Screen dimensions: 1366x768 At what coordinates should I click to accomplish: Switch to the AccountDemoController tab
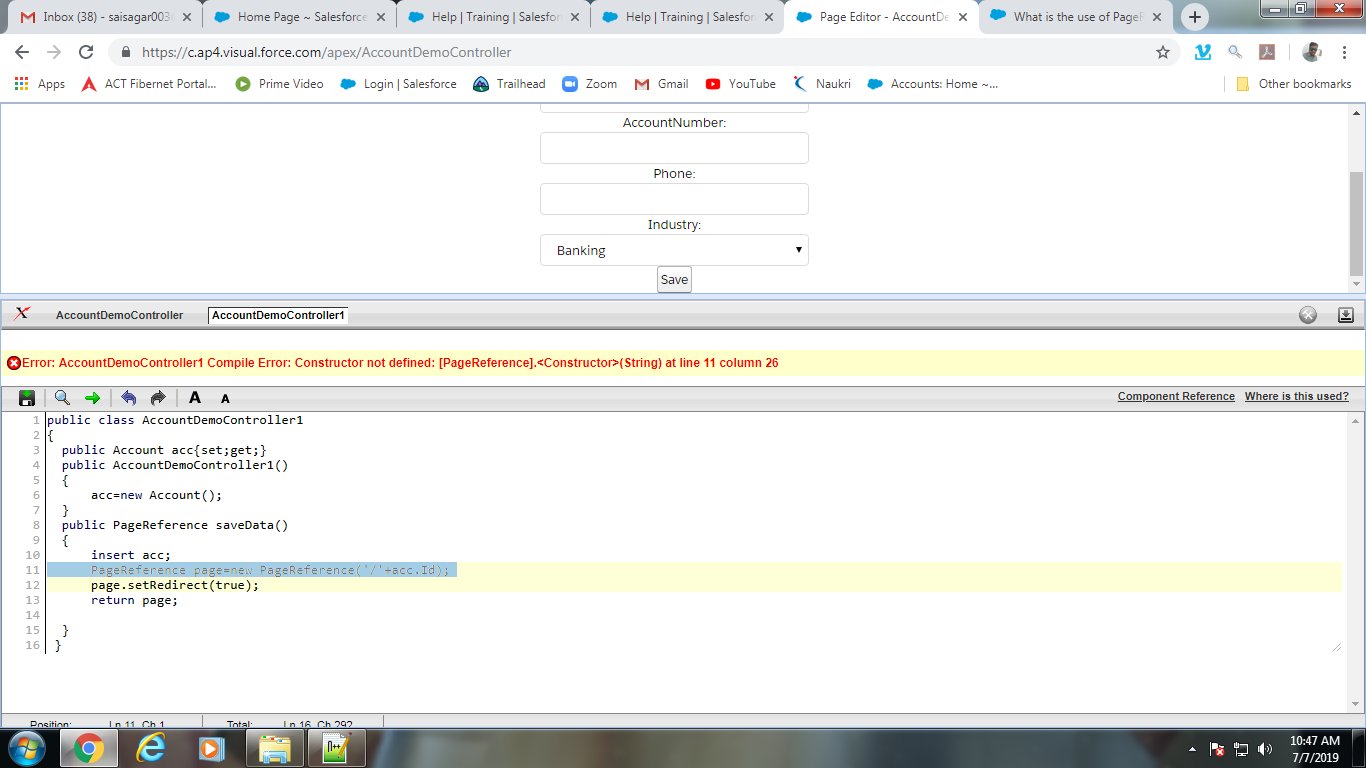pos(117,314)
